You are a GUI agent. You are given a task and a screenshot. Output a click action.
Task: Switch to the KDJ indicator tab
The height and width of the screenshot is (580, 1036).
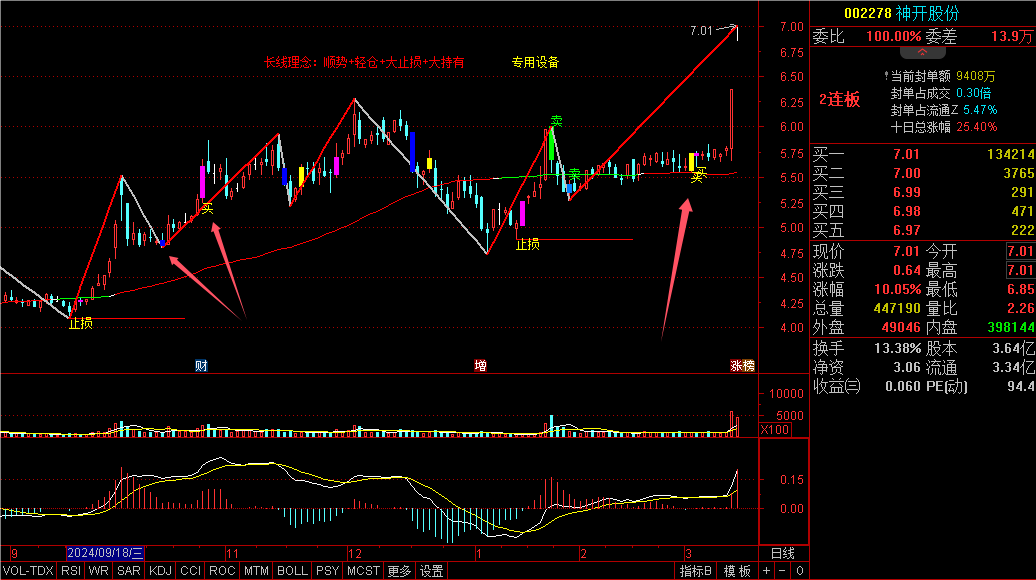[160, 571]
